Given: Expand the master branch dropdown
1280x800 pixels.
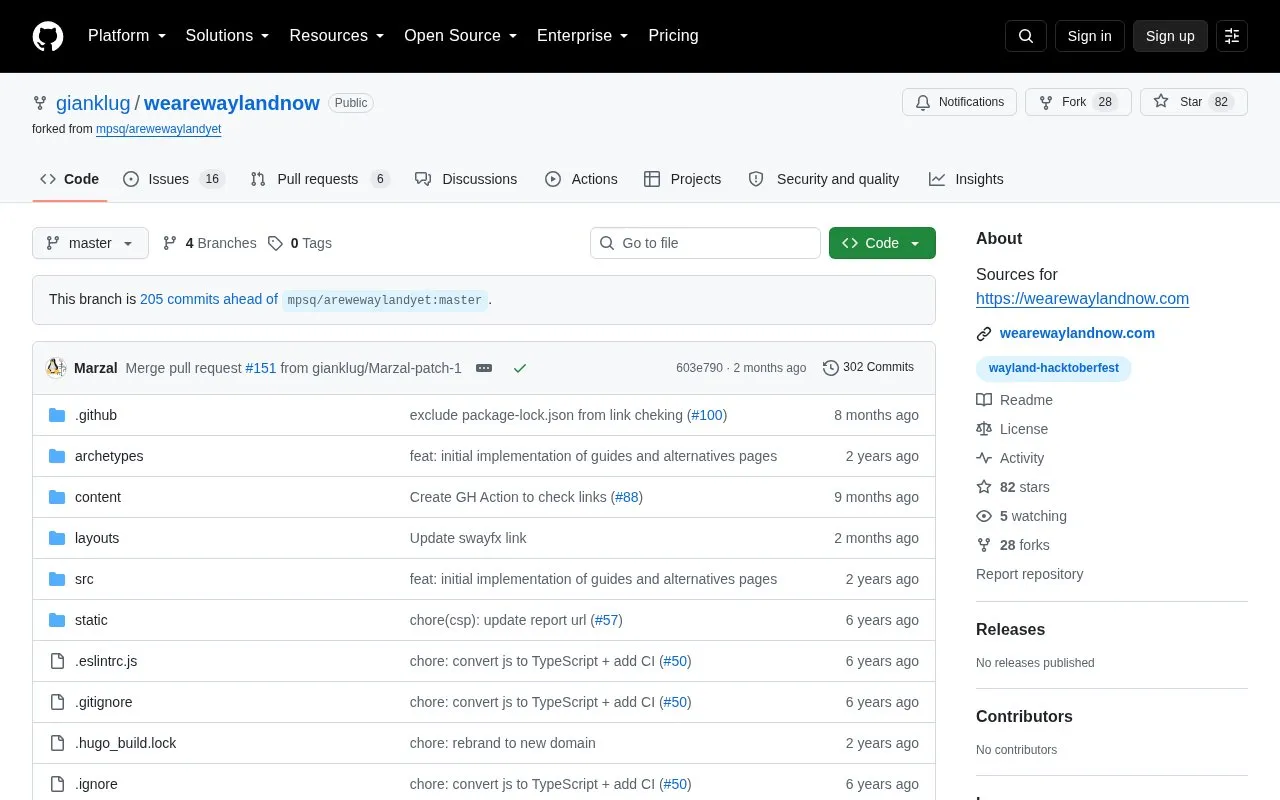Looking at the screenshot, I should (x=90, y=243).
